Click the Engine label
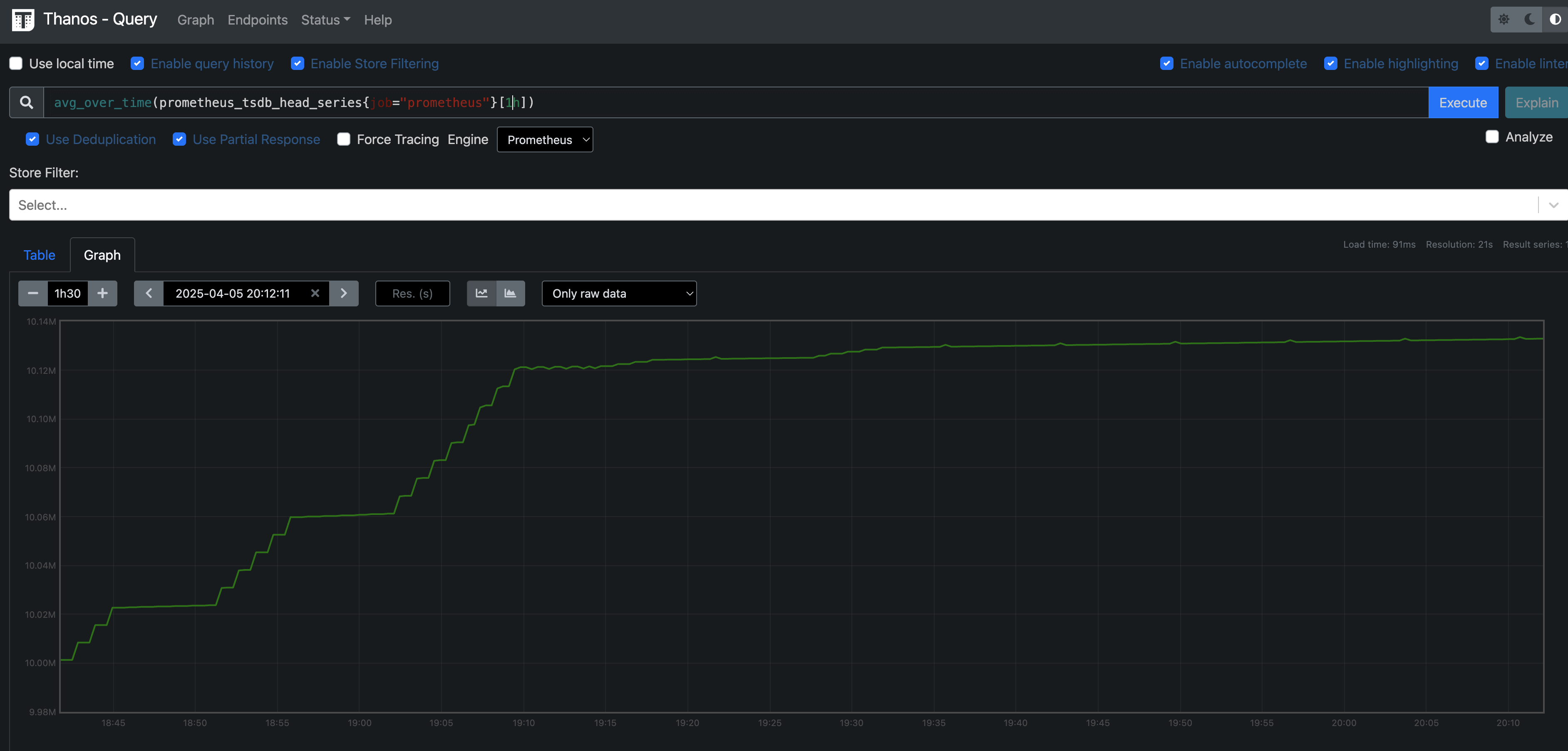 (x=467, y=139)
